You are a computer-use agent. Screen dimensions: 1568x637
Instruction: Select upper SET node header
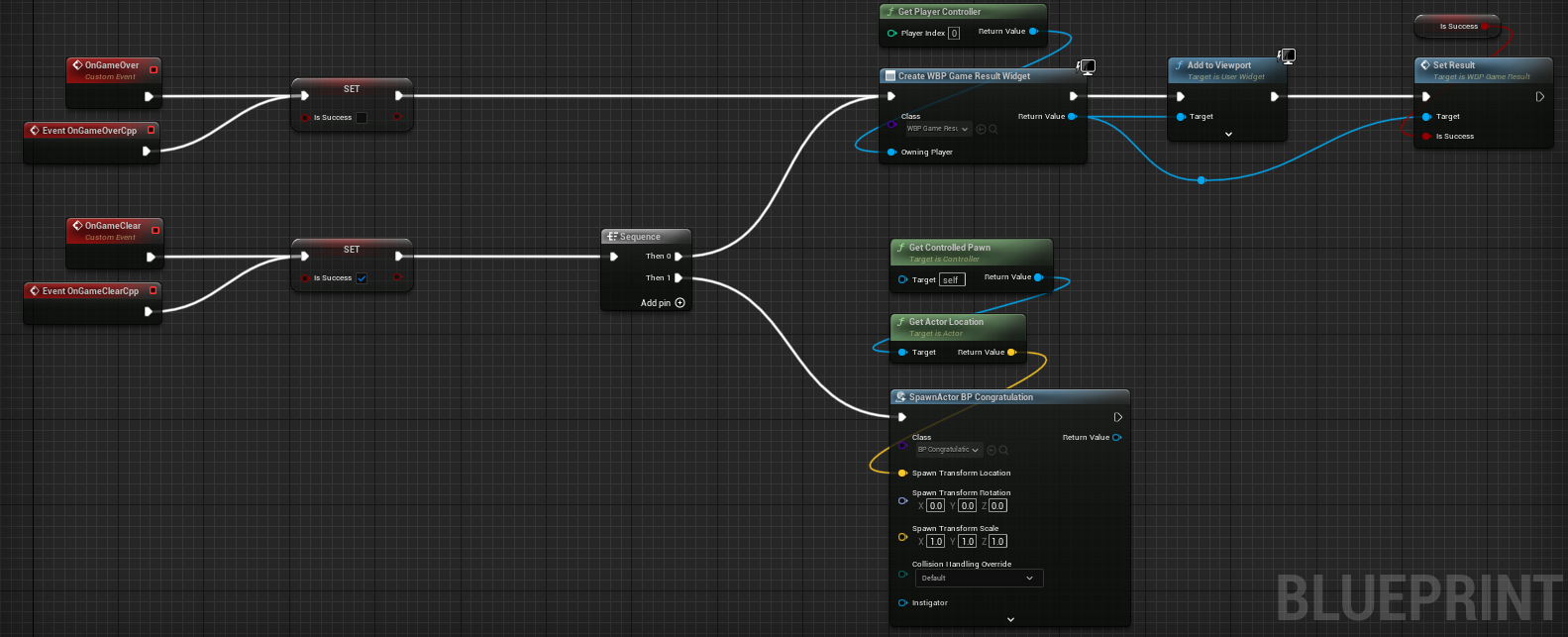[352, 88]
